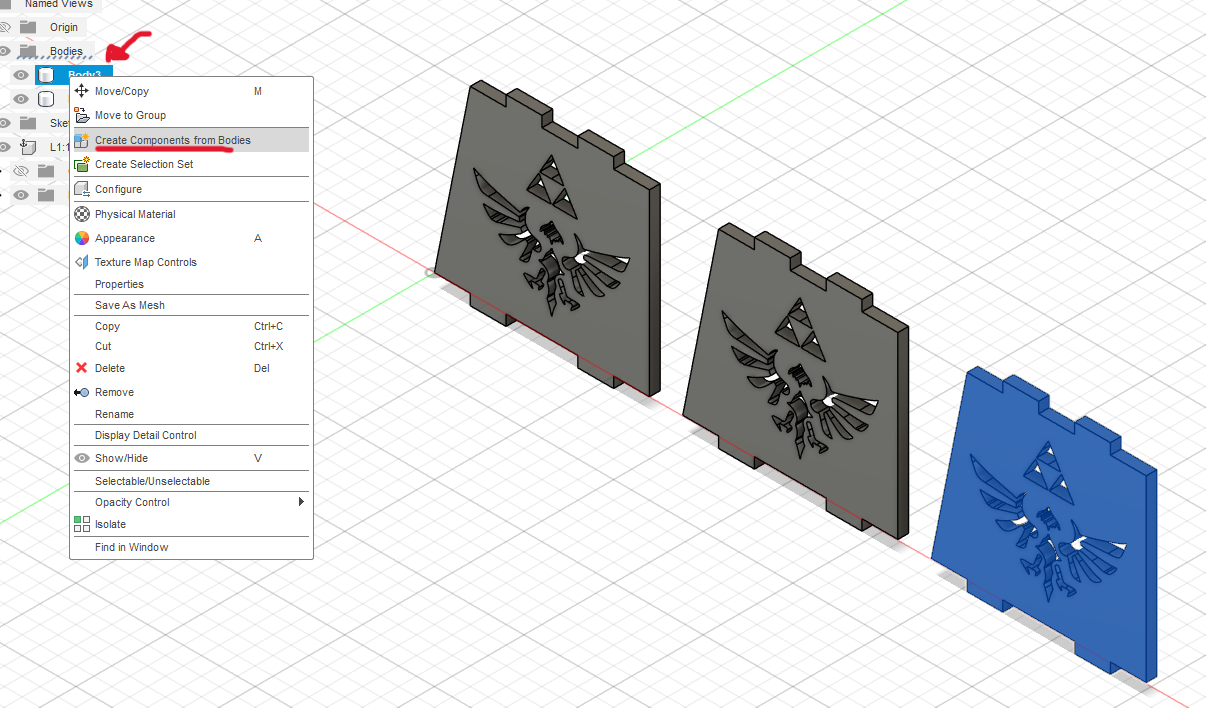Toggle the eye icon in the last browser row

tap(20, 195)
